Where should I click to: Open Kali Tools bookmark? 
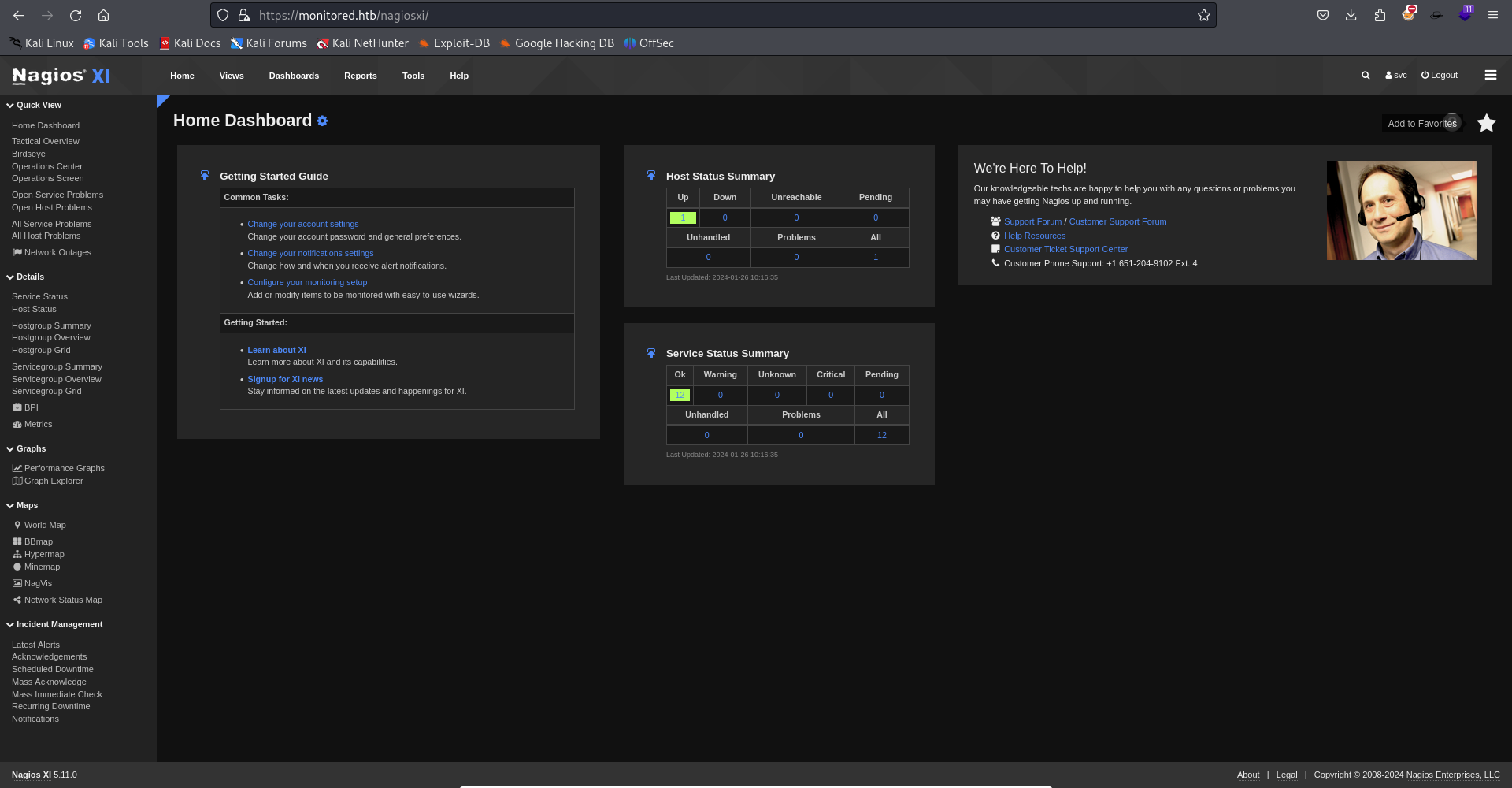(x=116, y=43)
